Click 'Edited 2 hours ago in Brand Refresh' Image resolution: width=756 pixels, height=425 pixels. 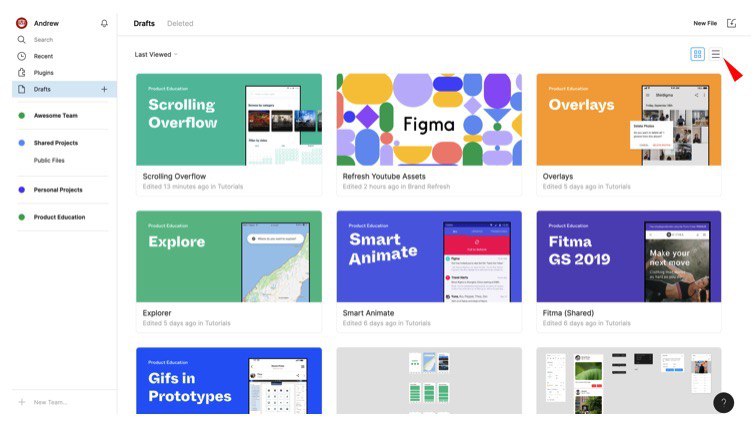(396, 187)
